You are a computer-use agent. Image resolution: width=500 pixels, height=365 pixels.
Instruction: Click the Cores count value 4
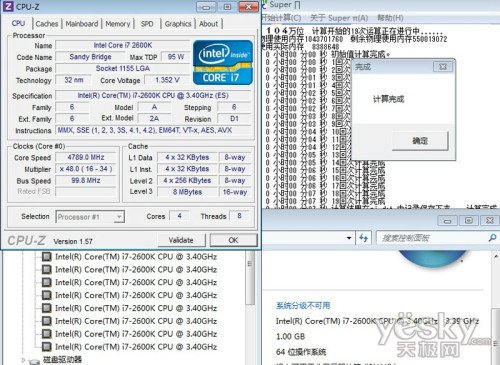[x=179, y=216]
